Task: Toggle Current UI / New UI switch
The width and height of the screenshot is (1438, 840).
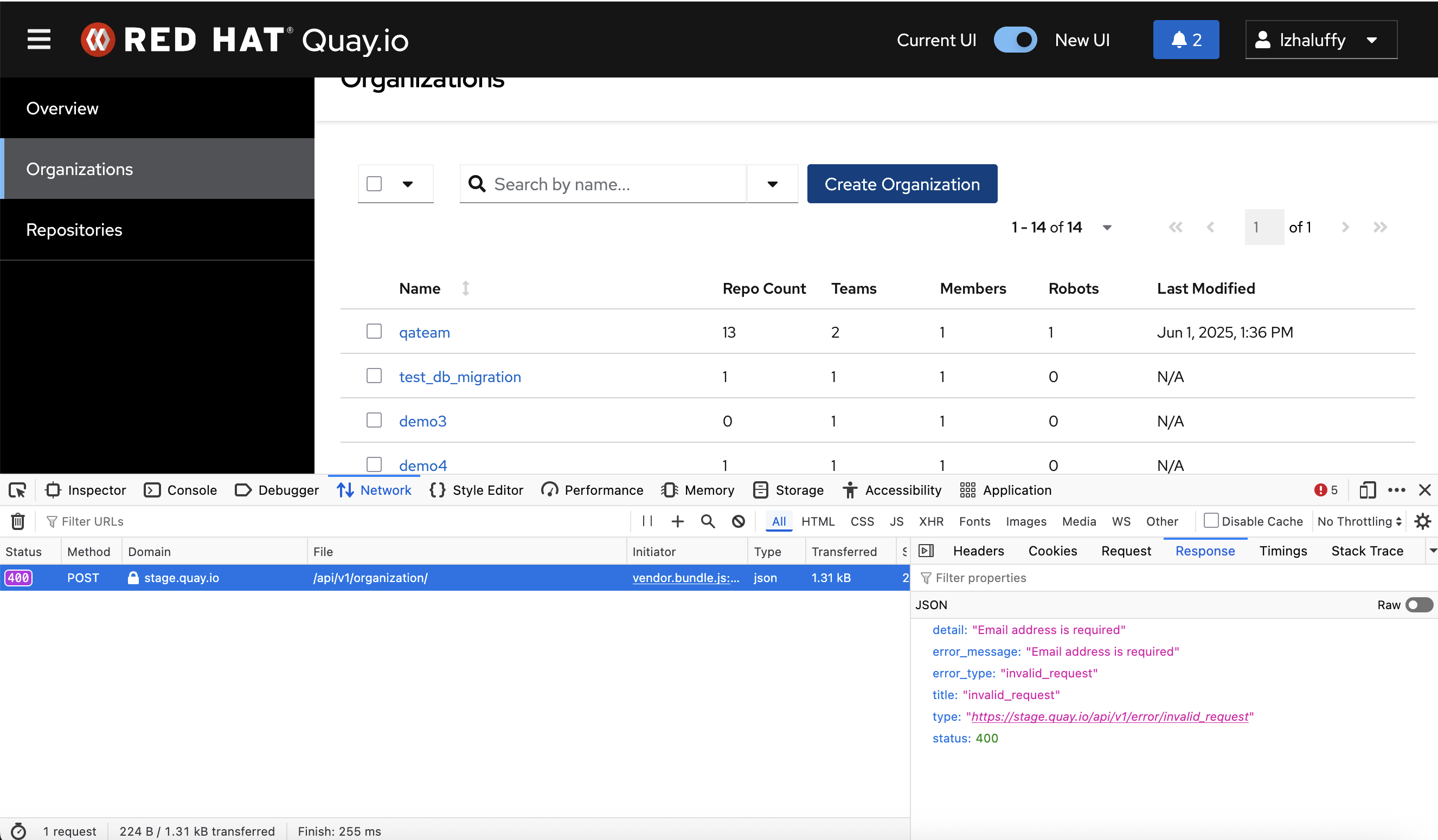Action: 1015,40
